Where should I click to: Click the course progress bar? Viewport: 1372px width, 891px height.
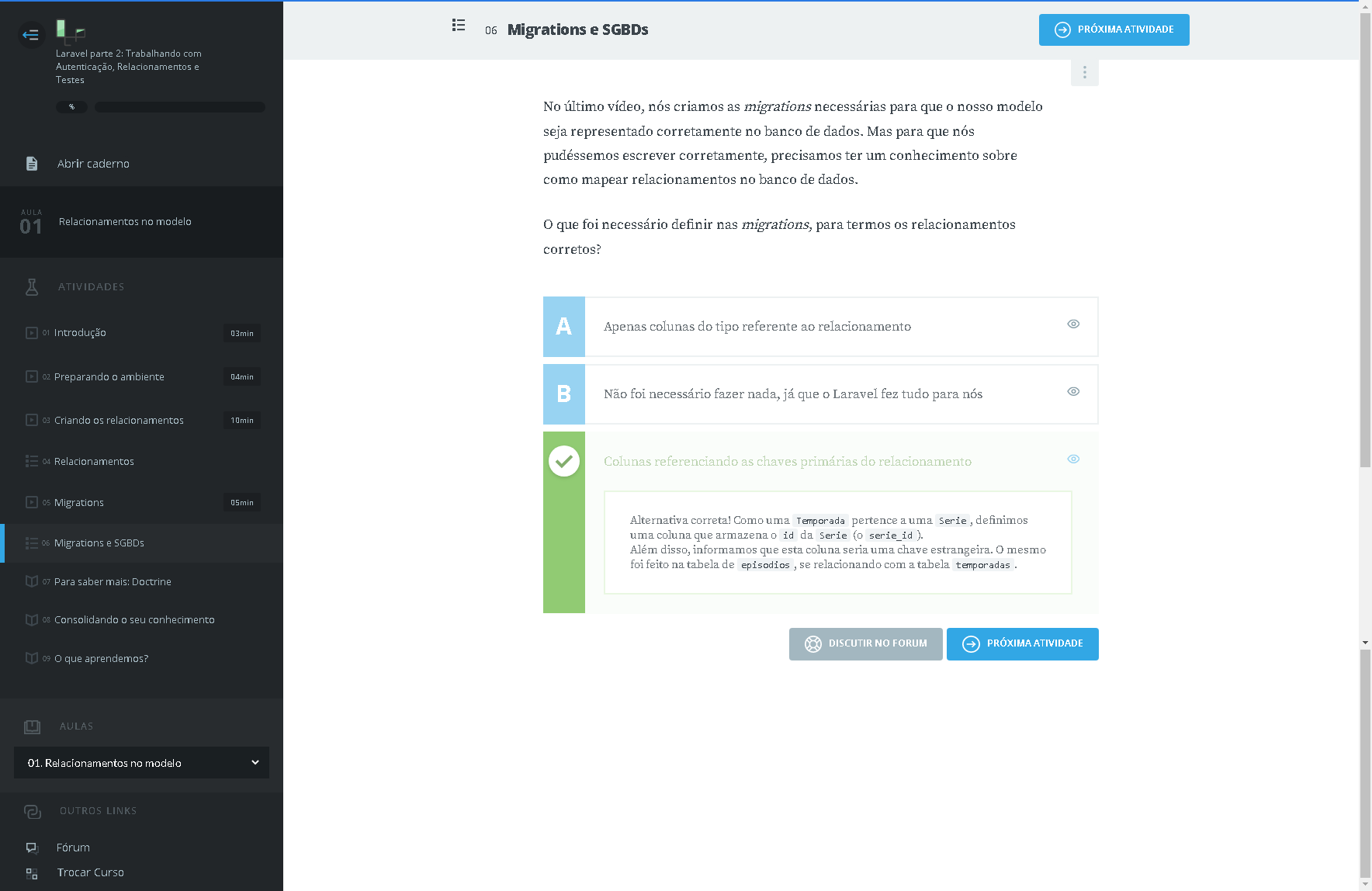[x=179, y=107]
